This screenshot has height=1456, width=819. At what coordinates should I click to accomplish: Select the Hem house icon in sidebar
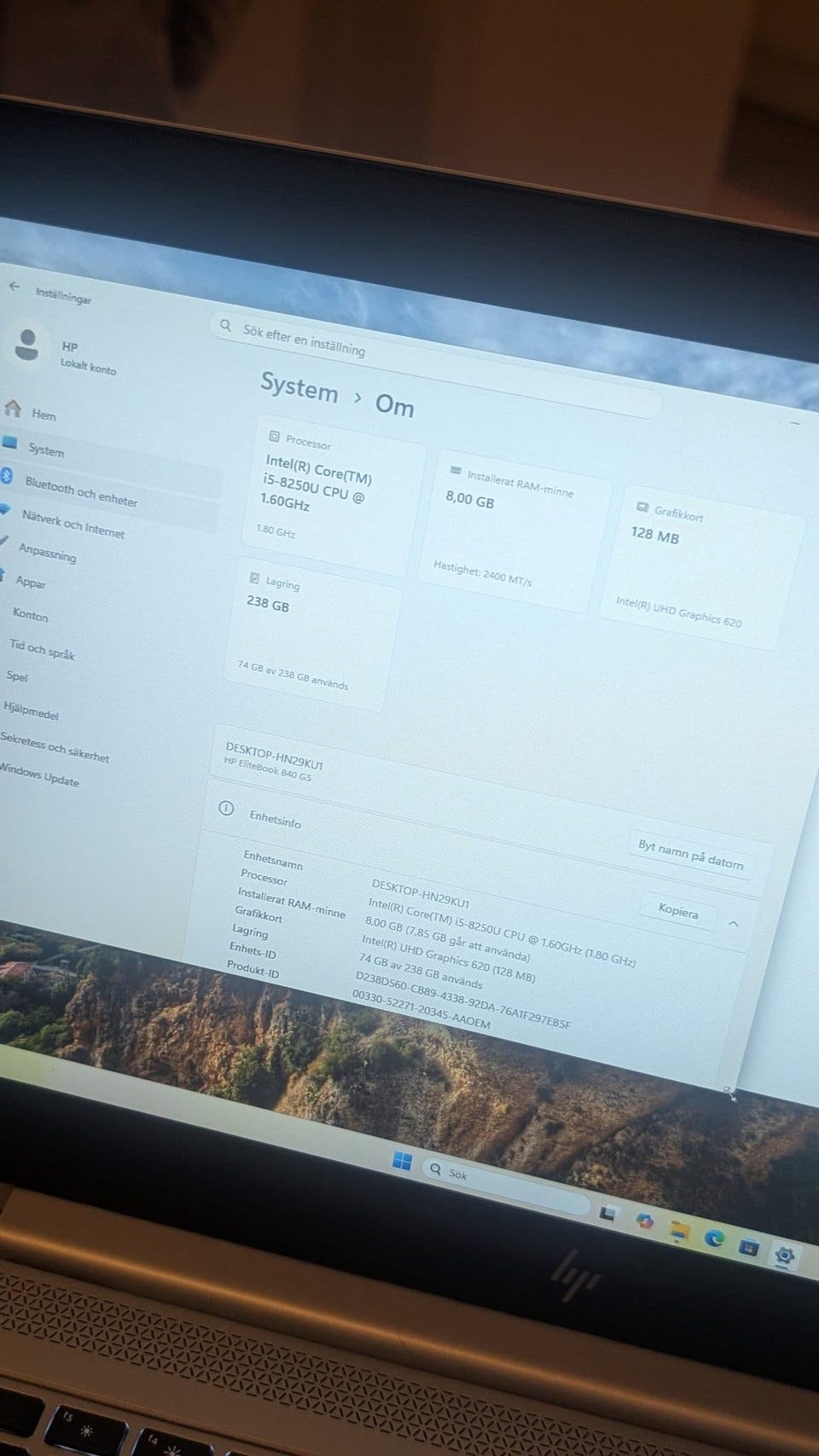pyautogui.click(x=13, y=409)
